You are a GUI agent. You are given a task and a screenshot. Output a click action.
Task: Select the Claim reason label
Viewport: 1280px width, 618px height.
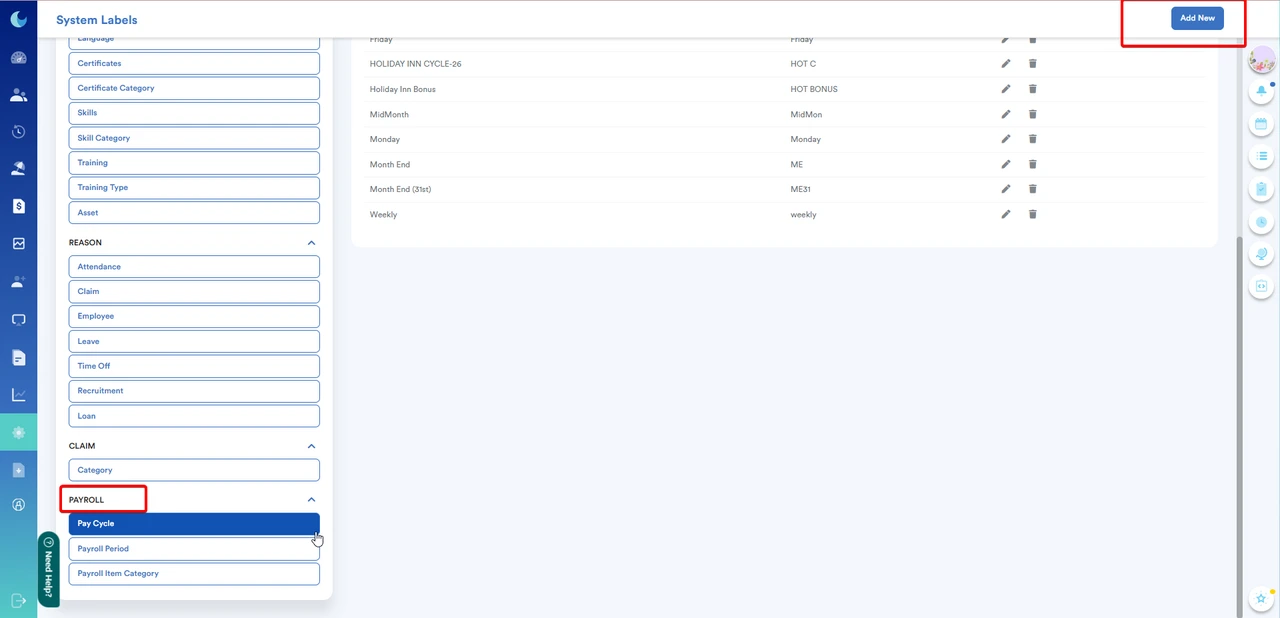tap(194, 291)
